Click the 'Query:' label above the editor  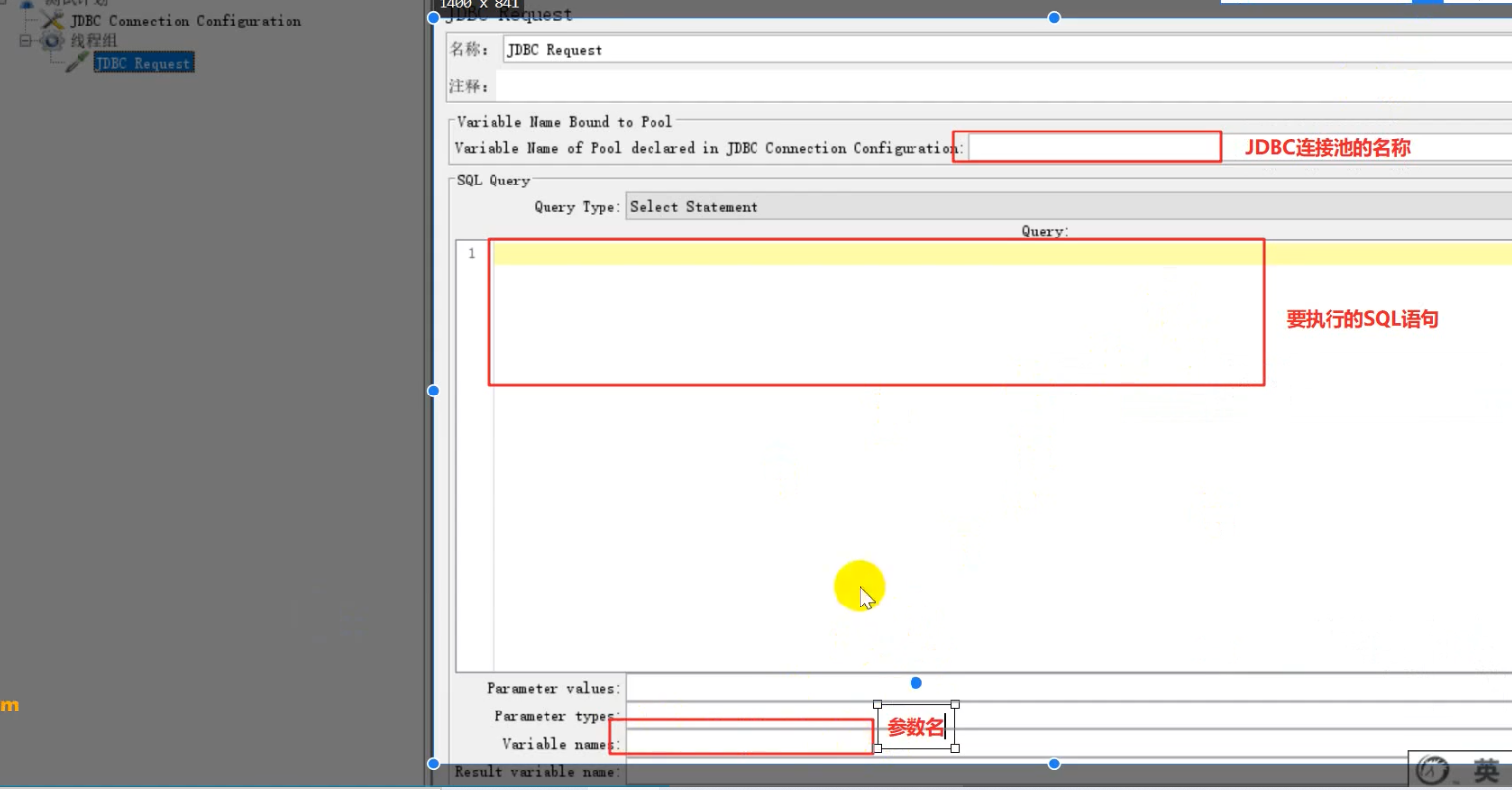coord(1044,231)
